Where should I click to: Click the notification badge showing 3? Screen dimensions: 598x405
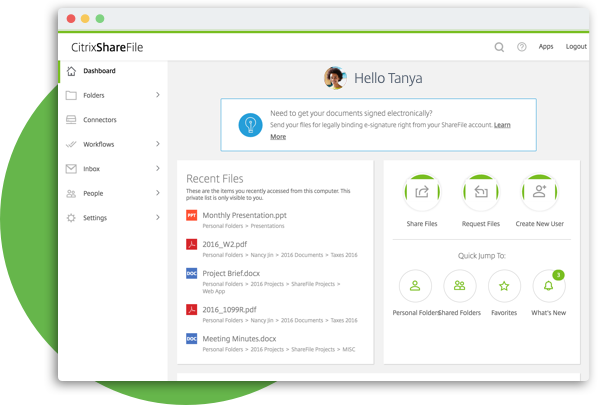(558, 275)
